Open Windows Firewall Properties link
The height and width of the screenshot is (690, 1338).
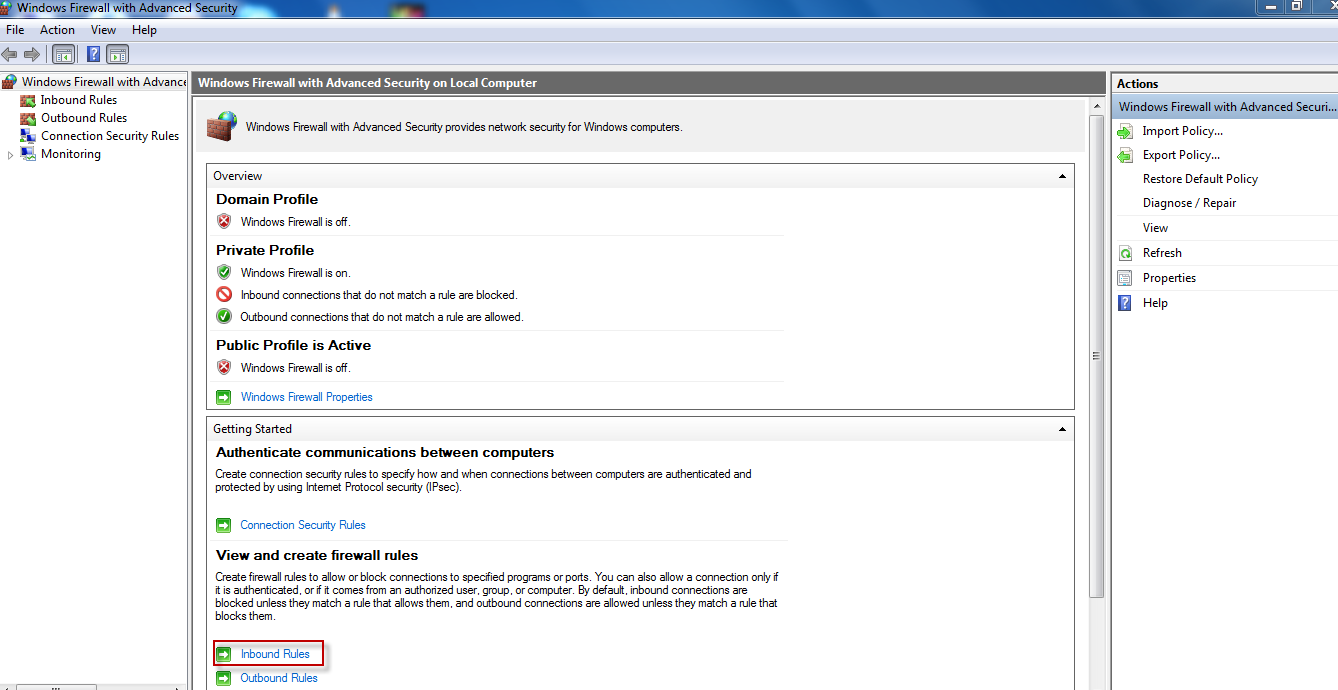point(306,397)
